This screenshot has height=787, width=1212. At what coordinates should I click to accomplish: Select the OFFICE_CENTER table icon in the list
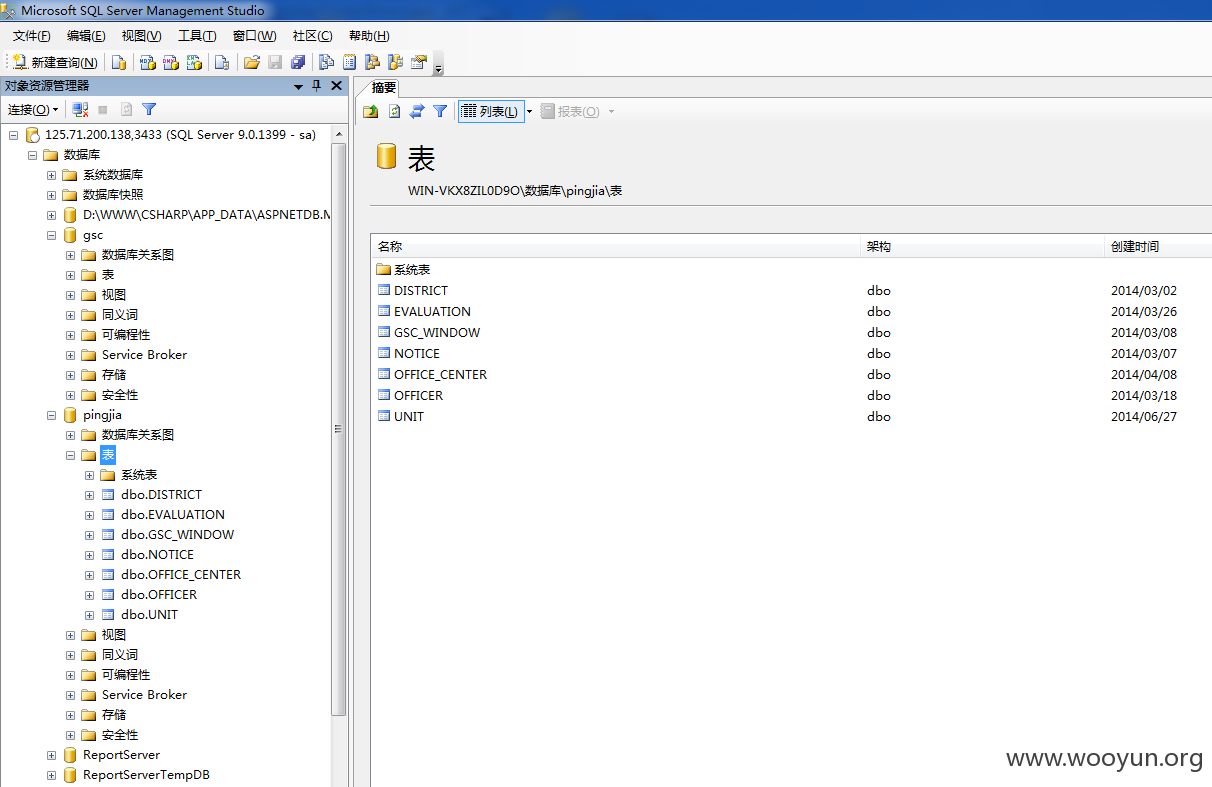[384, 374]
